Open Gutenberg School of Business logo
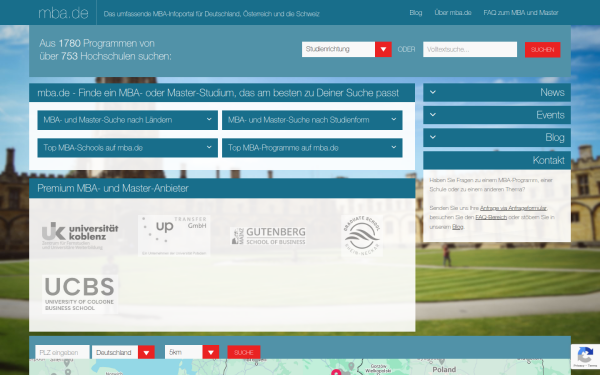Viewport: 600px width, 375px height. [268, 236]
